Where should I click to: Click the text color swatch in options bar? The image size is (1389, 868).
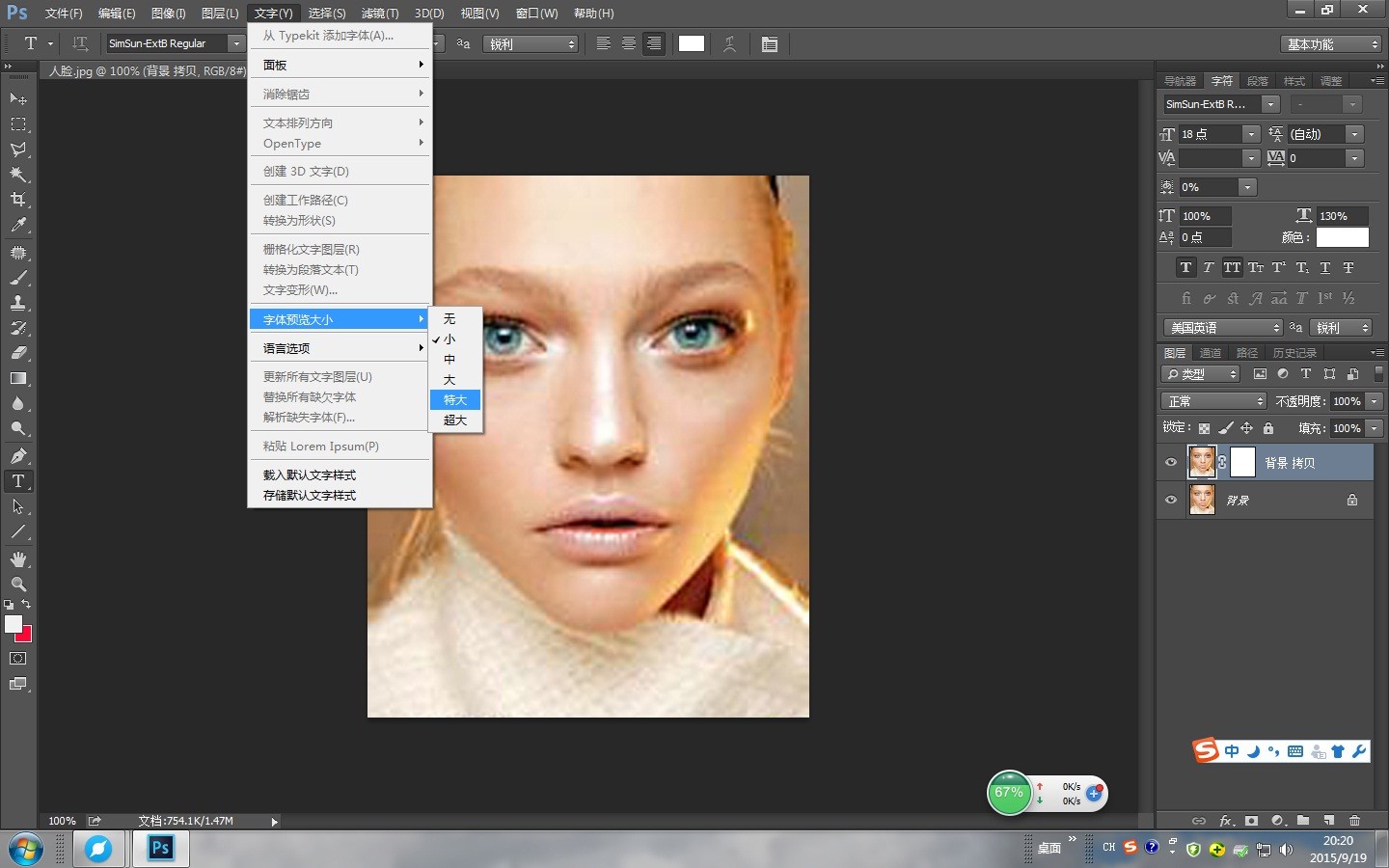(x=692, y=43)
